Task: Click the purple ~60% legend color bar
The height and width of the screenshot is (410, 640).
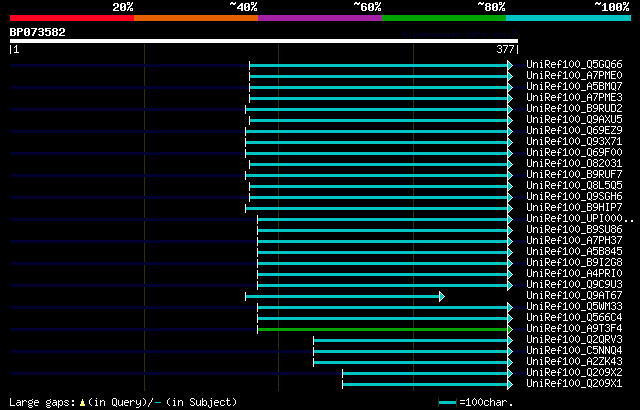Action: pos(320,18)
